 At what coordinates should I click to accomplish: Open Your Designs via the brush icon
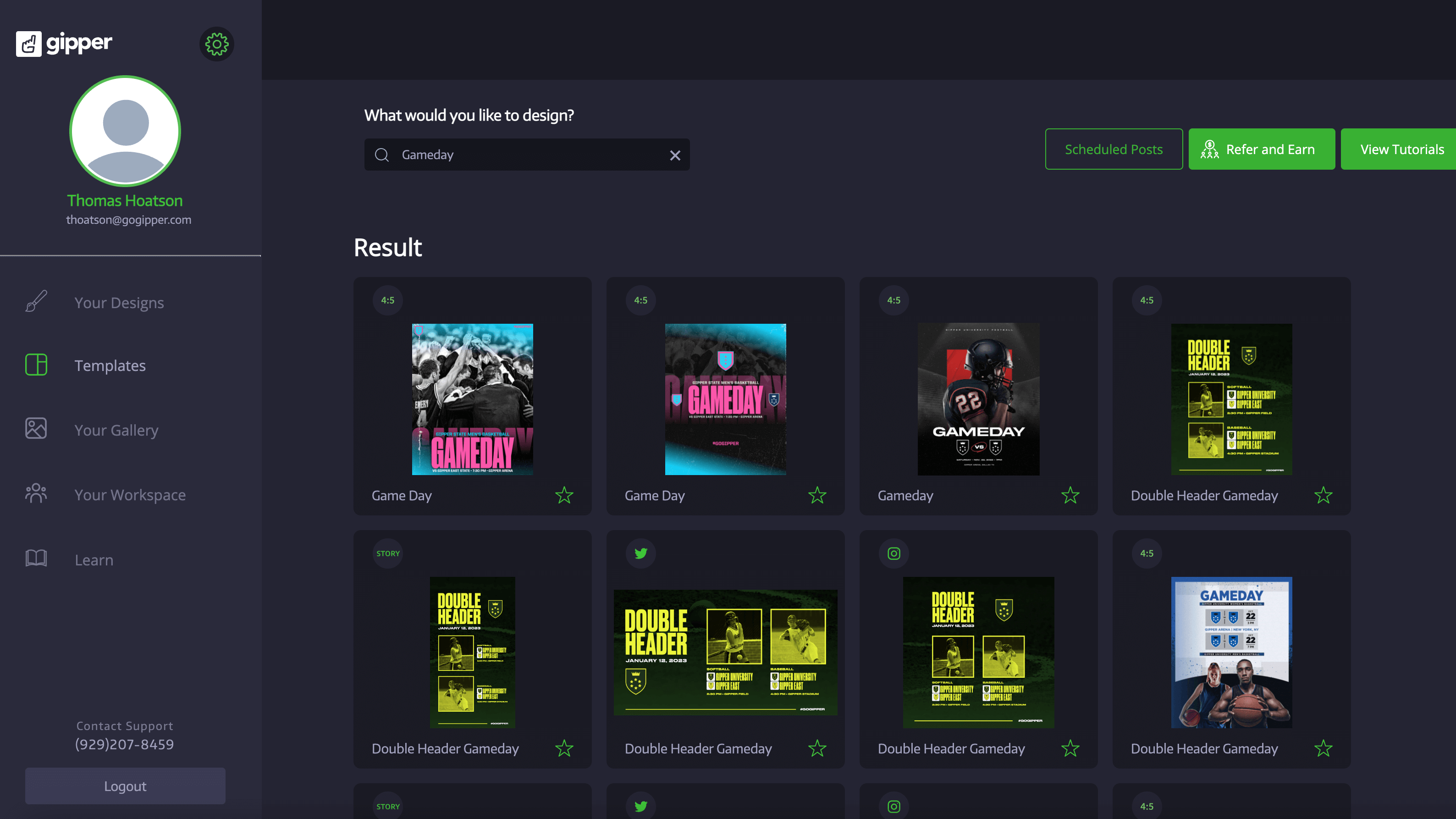click(x=36, y=301)
